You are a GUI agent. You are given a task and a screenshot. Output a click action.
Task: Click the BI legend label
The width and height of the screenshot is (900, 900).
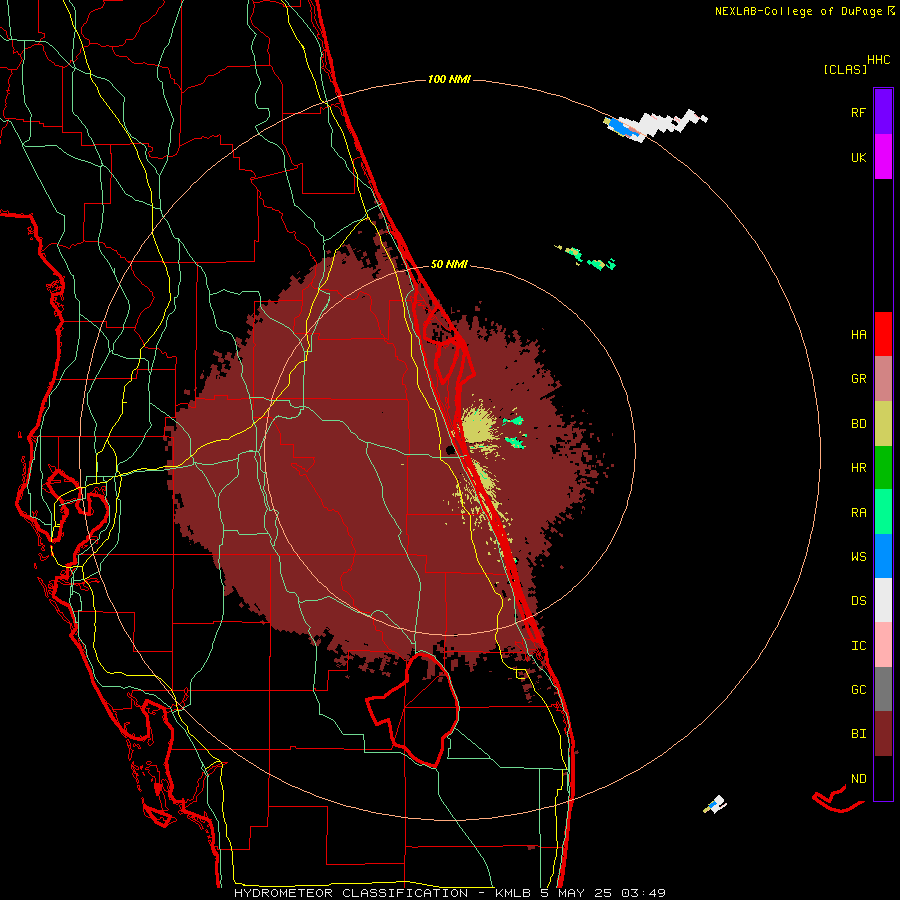(858, 734)
